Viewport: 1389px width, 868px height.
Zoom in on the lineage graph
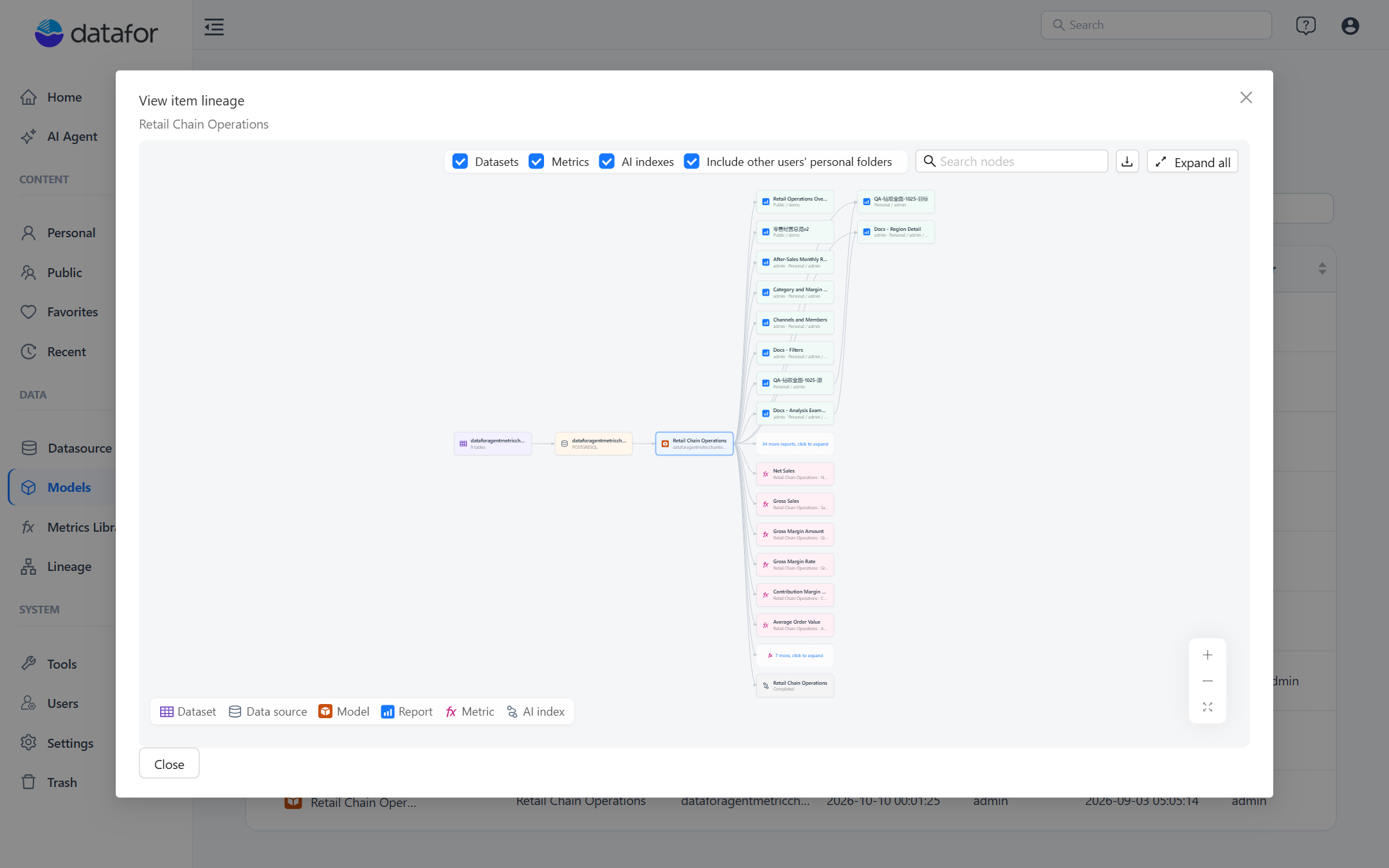pyautogui.click(x=1208, y=655)
